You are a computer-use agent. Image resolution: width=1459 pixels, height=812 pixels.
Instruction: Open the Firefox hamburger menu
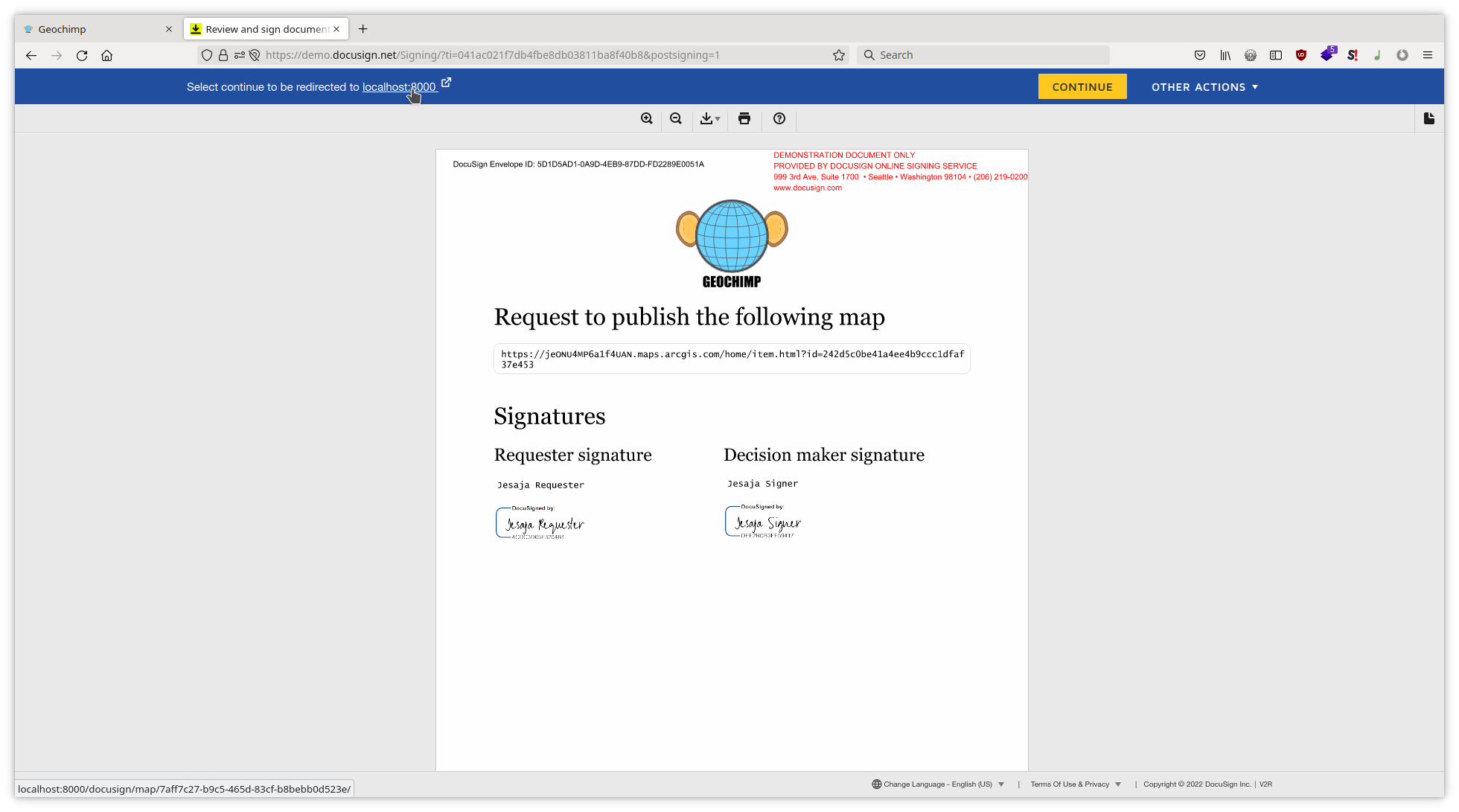click(x=1428, y=55)
